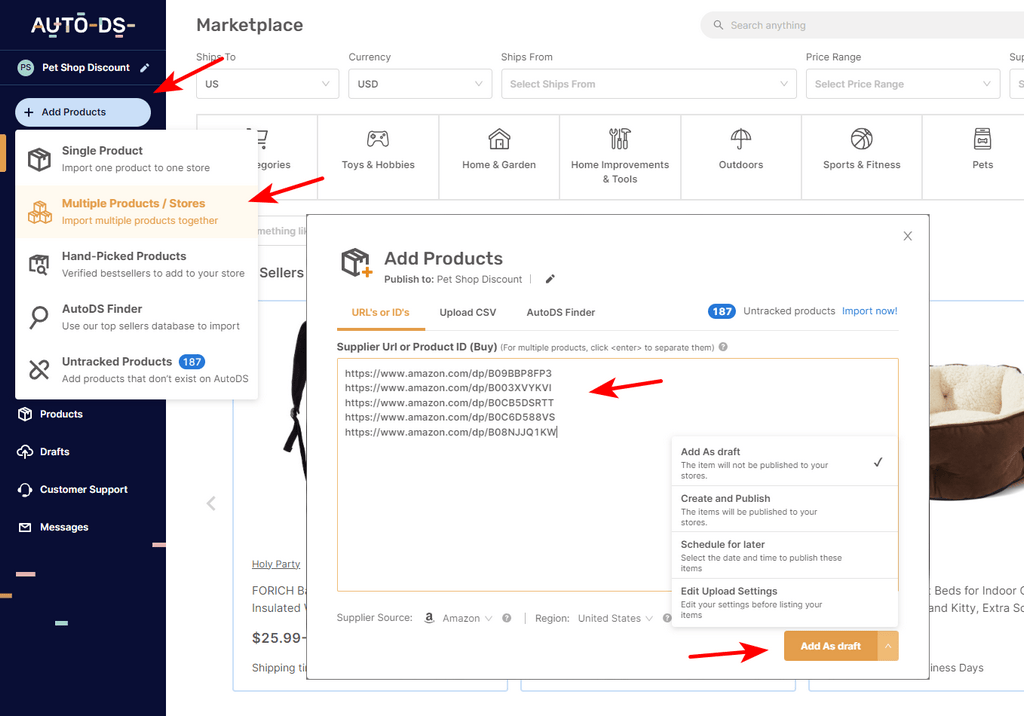Image resolution: width=1024 pixels, height=716 pixels.
Task: Select the Toys & Hobbies category icon
Action: (x=378, y=138)
